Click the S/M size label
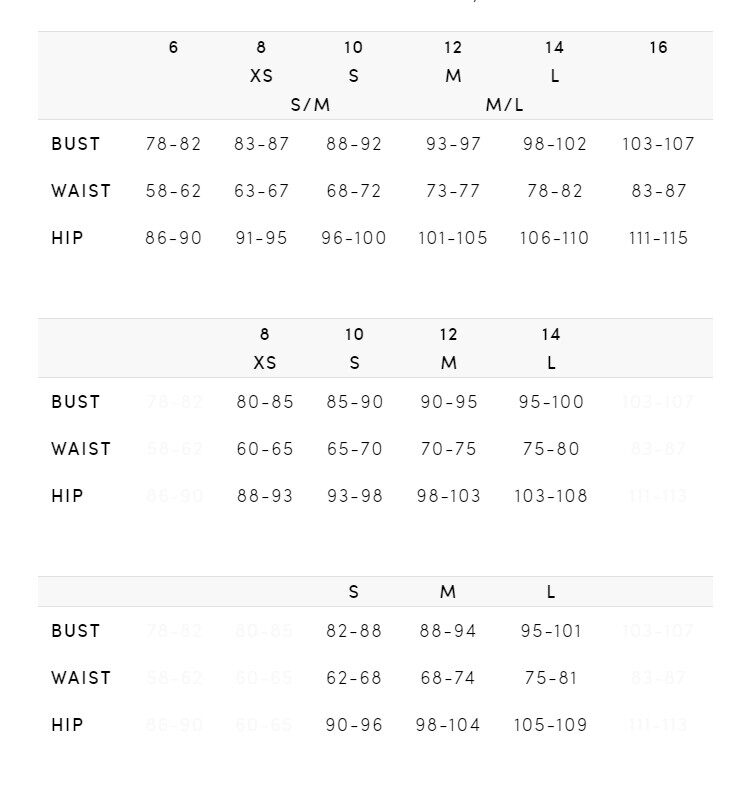Viewport: 740px width, 788px height. 310,104
